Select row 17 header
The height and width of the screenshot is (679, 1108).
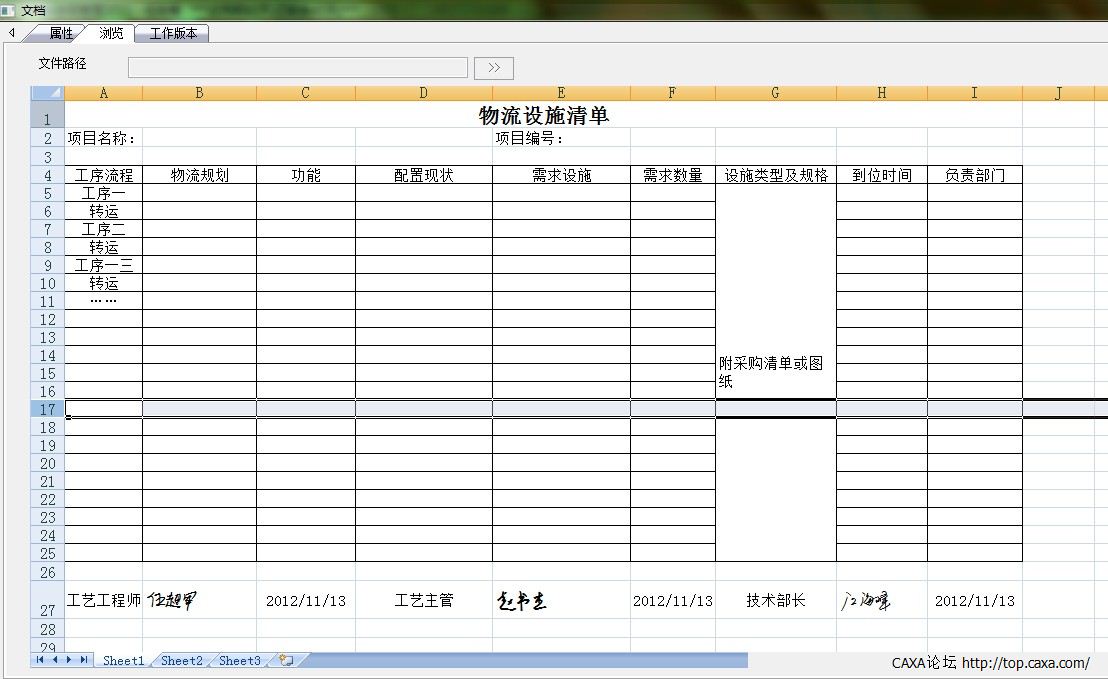pos(47,409)
